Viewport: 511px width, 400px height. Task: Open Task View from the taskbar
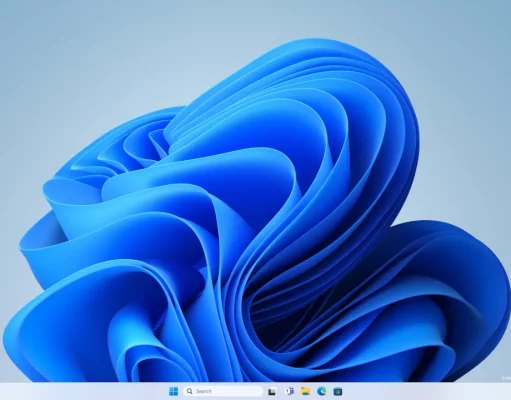[x=272, y=391]
